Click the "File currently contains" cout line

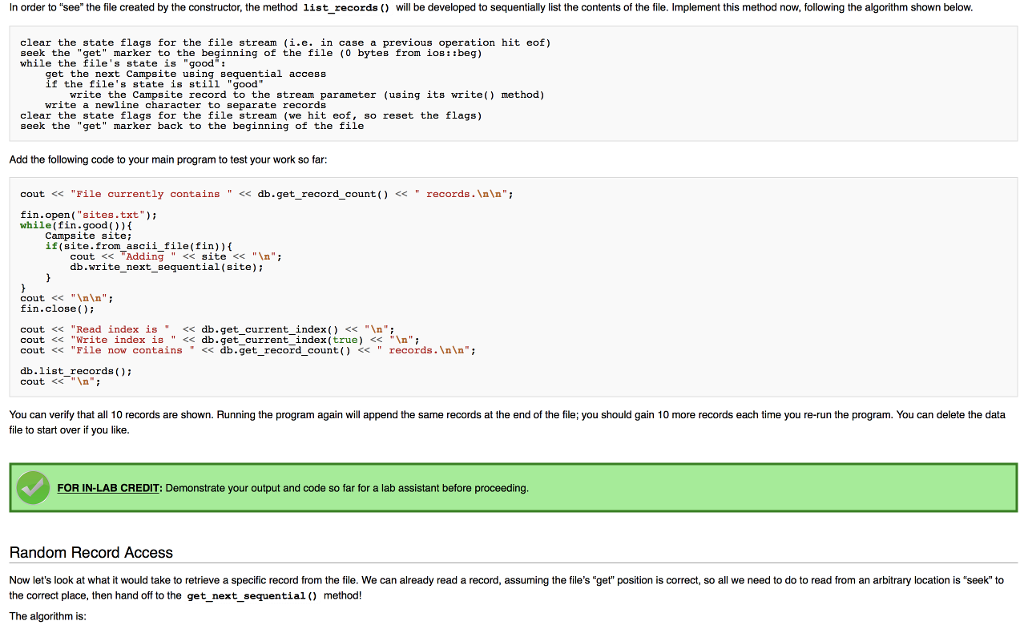click(x=266, y=194)
